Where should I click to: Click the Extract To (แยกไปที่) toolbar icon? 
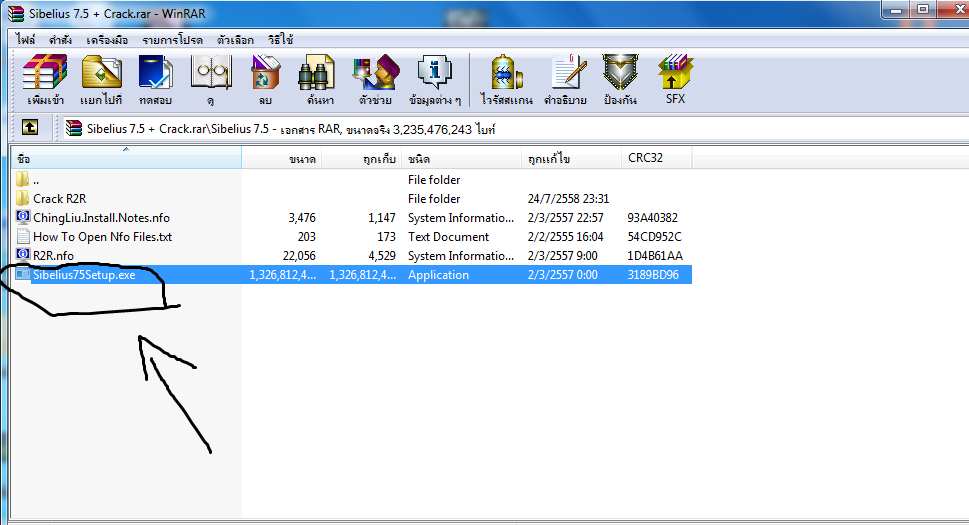click(102, 72)
